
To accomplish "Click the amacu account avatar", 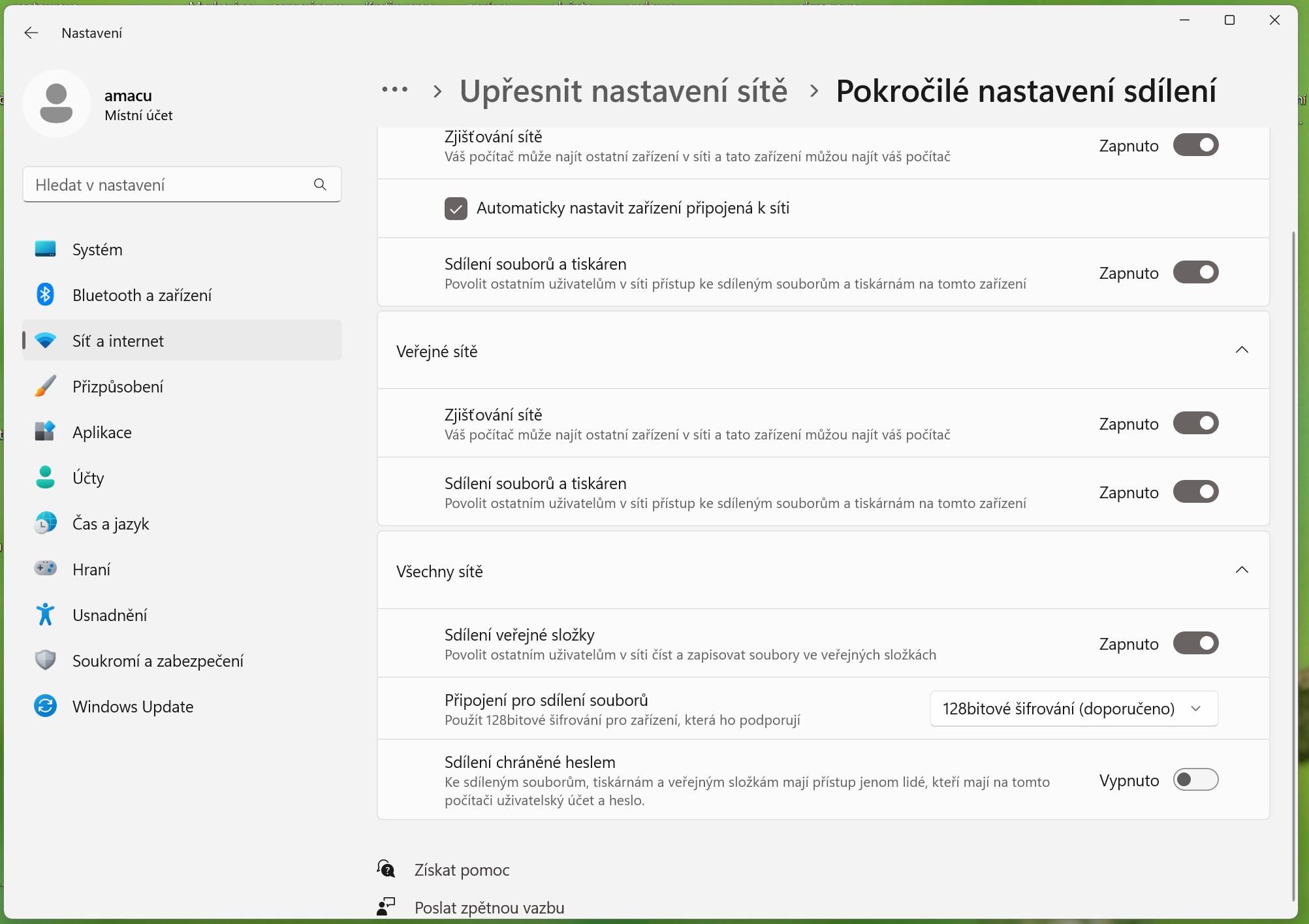I will tap(56, 104).
